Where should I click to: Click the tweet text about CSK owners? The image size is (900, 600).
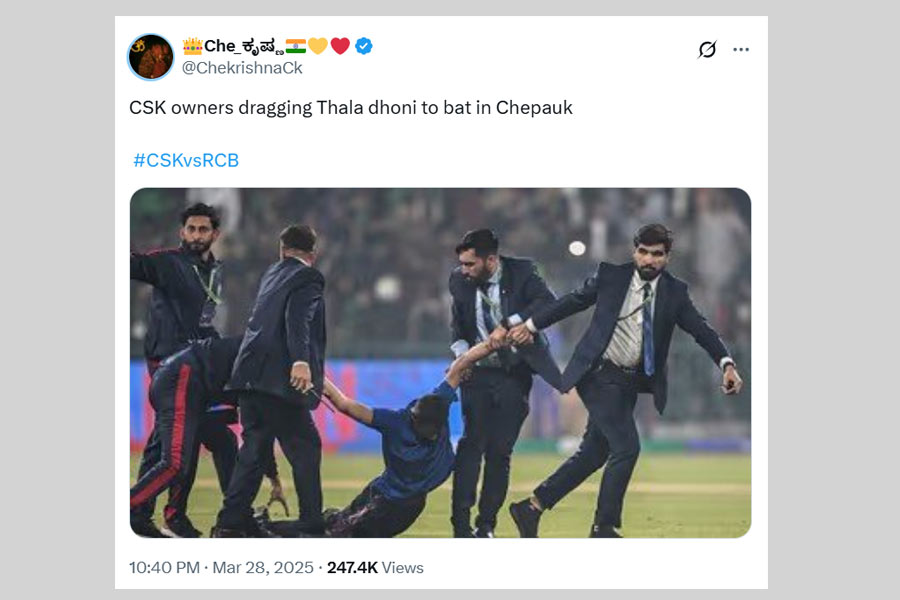[x=350, y=108]
